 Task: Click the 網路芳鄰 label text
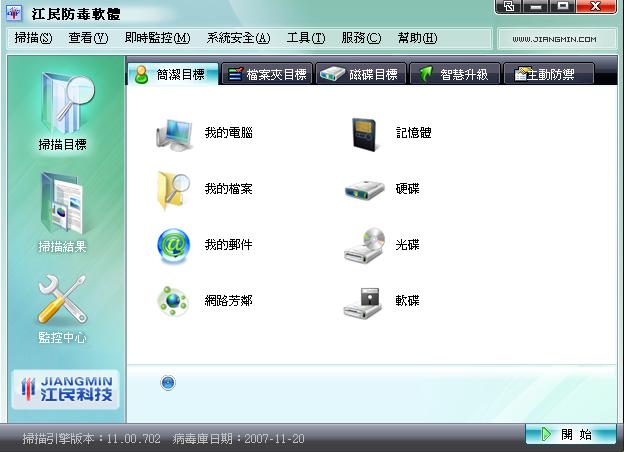tap(228, 301)
